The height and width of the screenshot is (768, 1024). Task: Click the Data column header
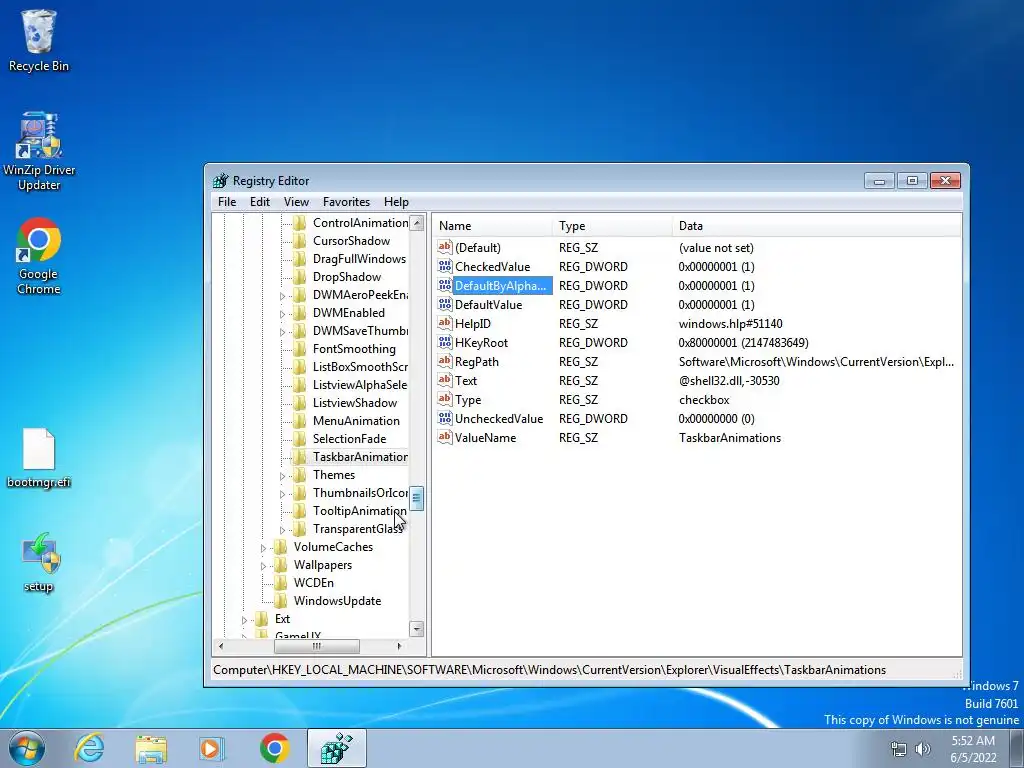coord(816,226)
